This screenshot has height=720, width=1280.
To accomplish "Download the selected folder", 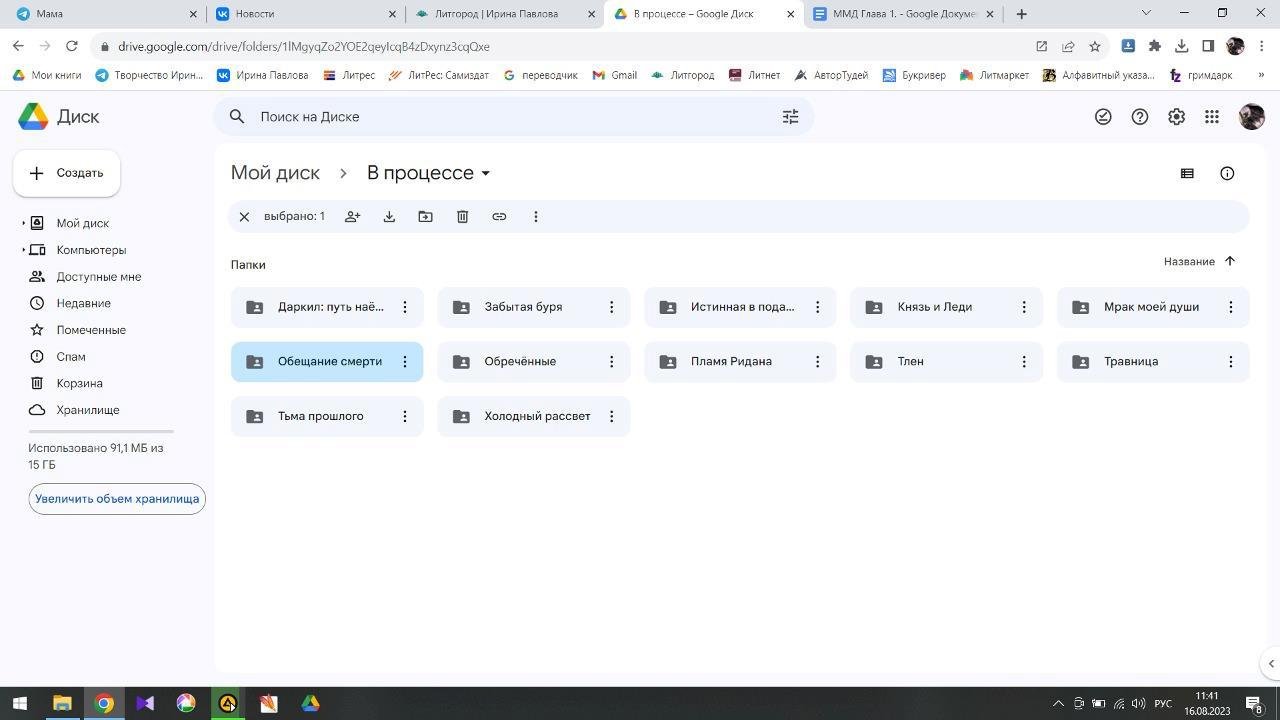I will pos(389,217).
